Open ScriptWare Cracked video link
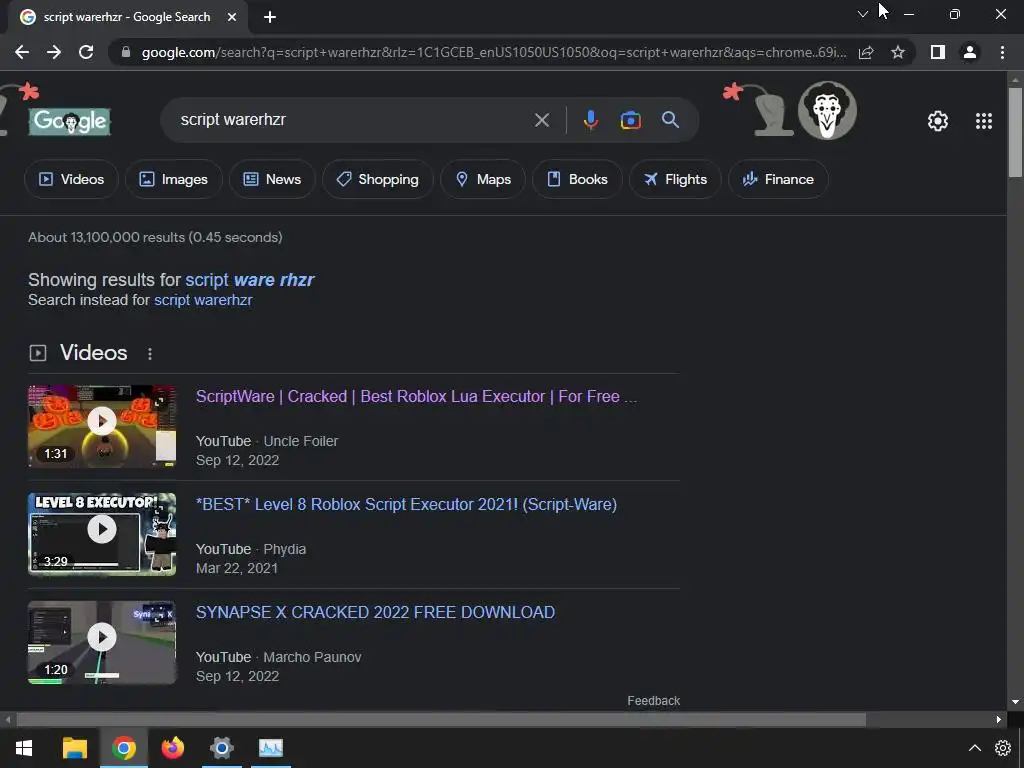The height and width of the screenshot is (768, 1024). click(x=416, y=396)
